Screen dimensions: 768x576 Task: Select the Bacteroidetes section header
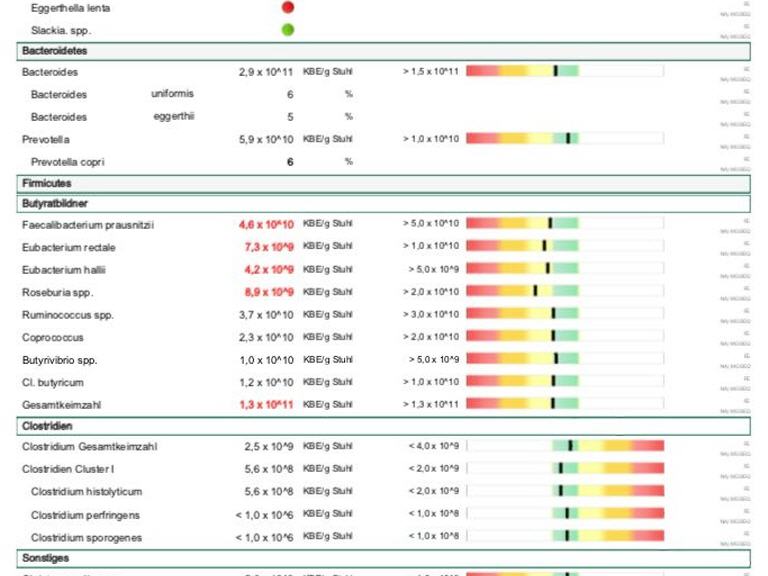tap(384, 51)
